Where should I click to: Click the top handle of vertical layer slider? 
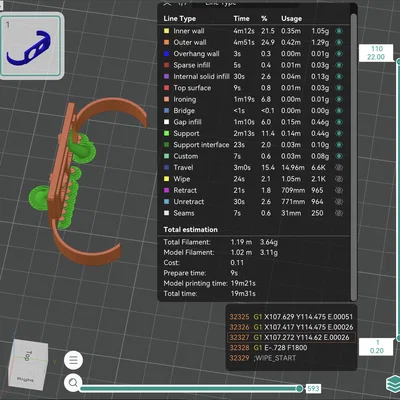pyautogui.click(x=398, y=62)
